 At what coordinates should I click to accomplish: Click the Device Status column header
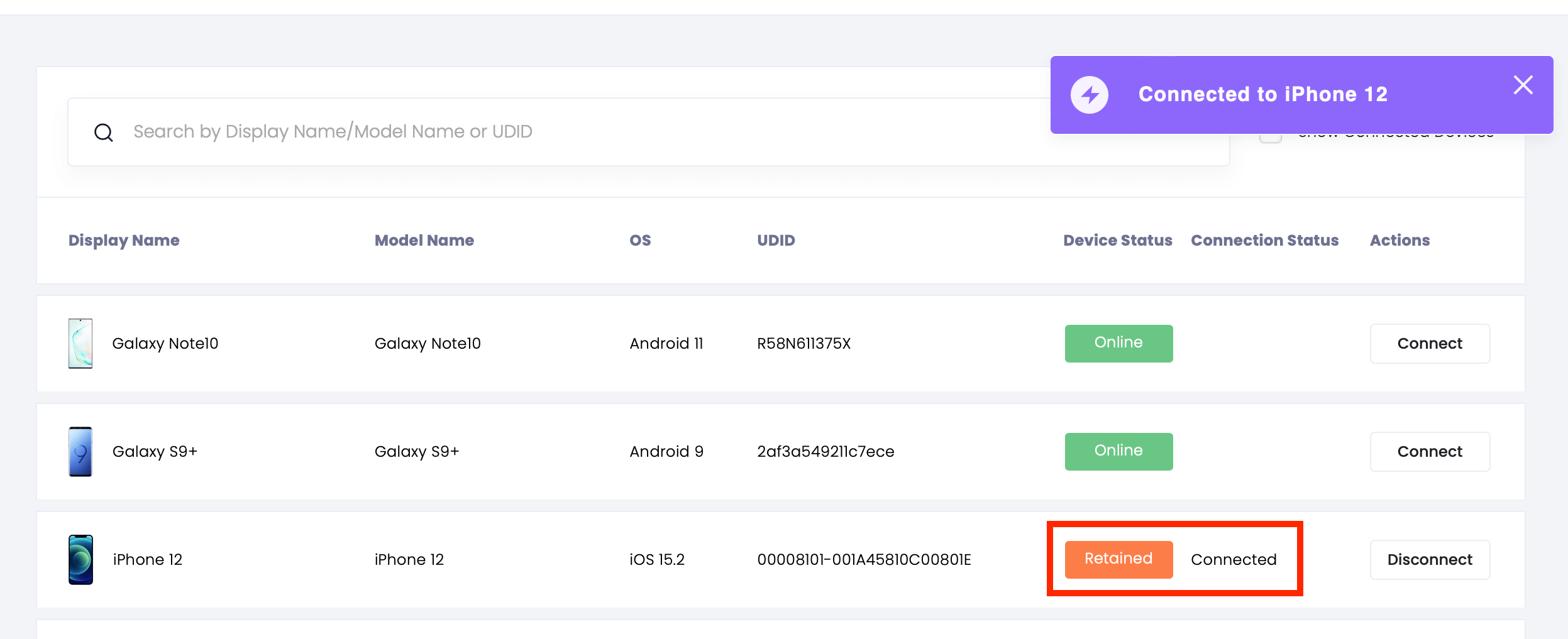(1118, 241)
